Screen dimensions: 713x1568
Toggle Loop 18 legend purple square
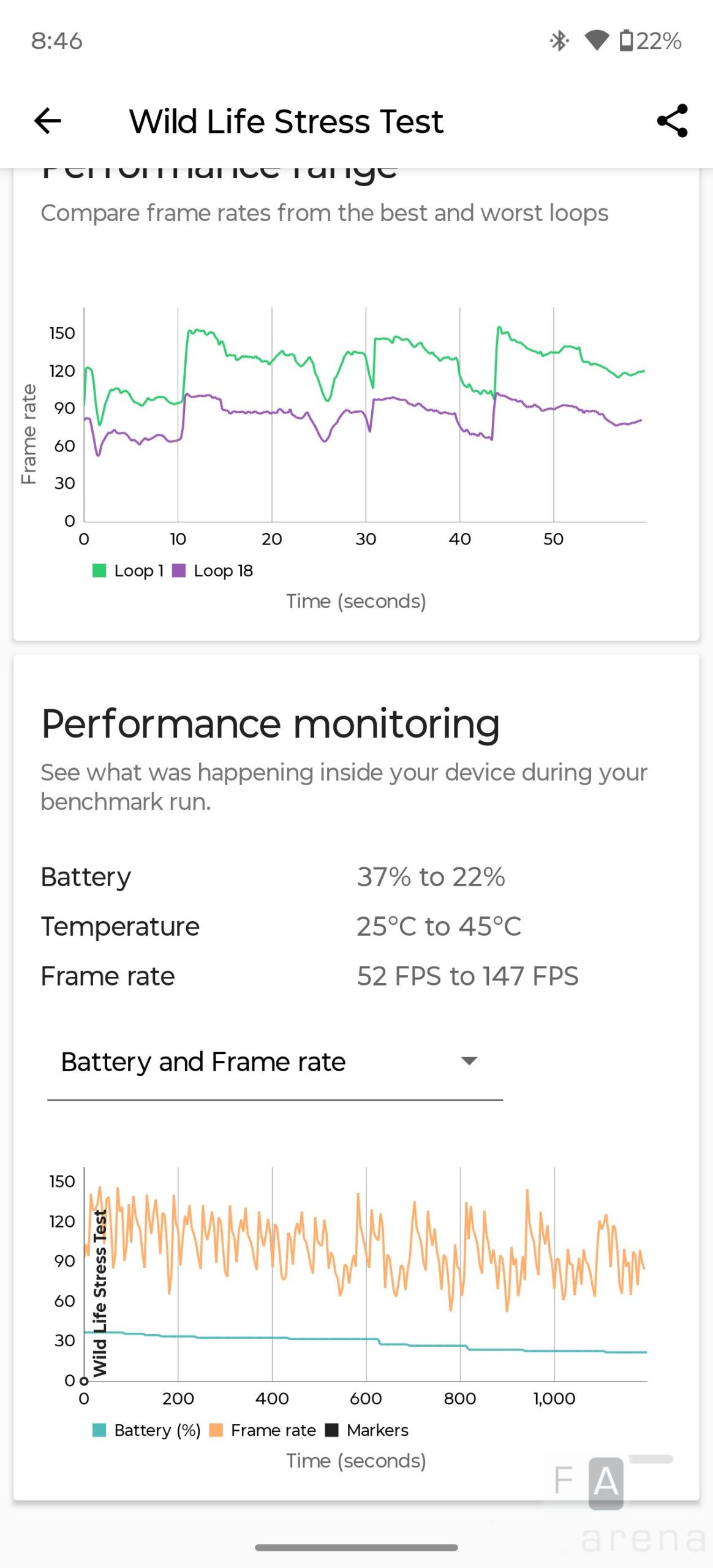179,571
